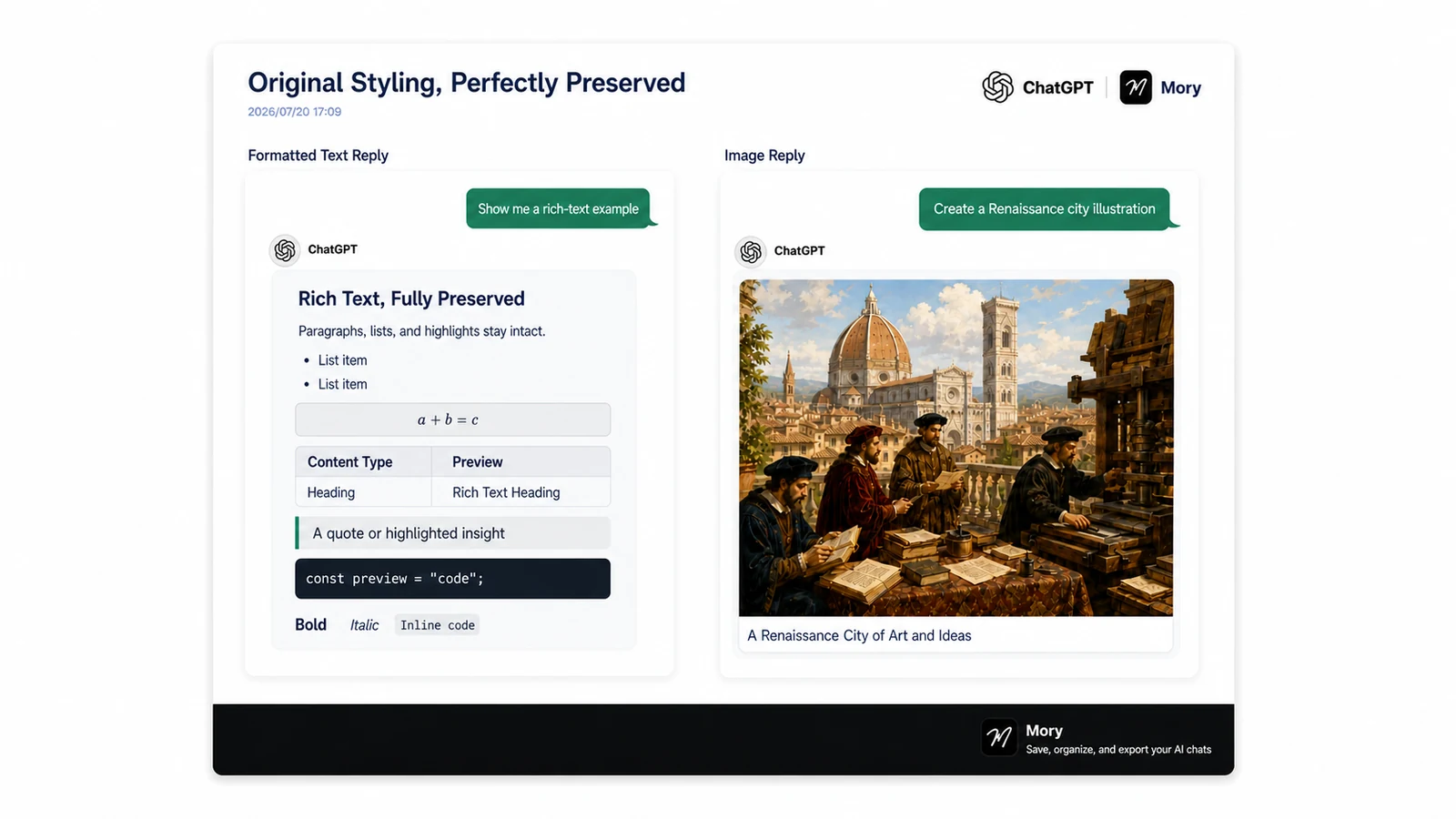Click 'ChatGPT' sender name in Image Reply
This screenshot has height=819, width=1456.
pyautogui.click(x=799, y=251)
